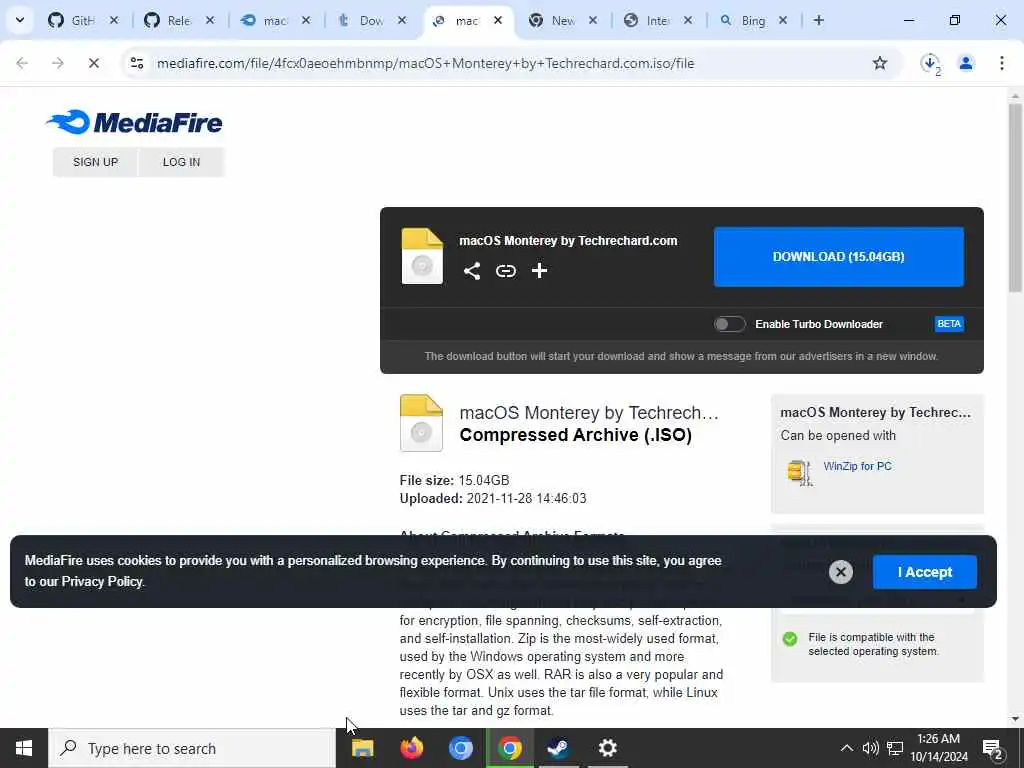Click the address bar URL
The image size is (1024, 768).
(x=425, y=63)
